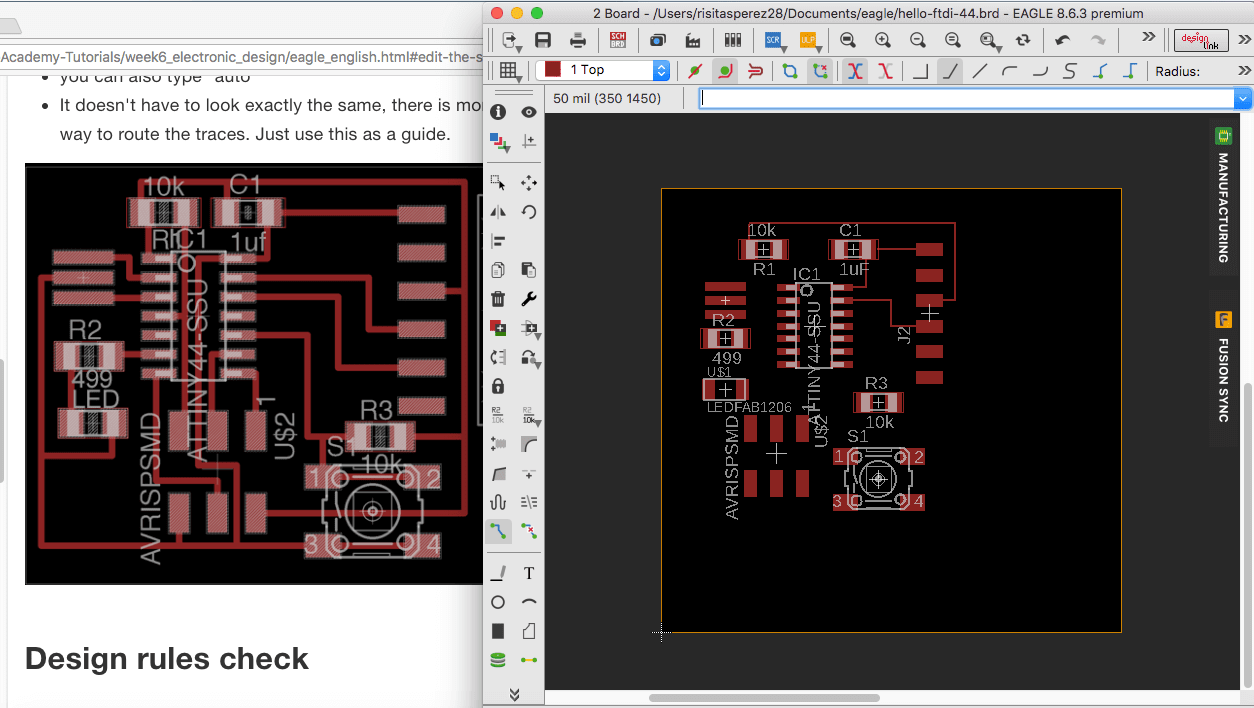
Task: Select the right-angle wire bend style
Action: click(x=920, y=71)
